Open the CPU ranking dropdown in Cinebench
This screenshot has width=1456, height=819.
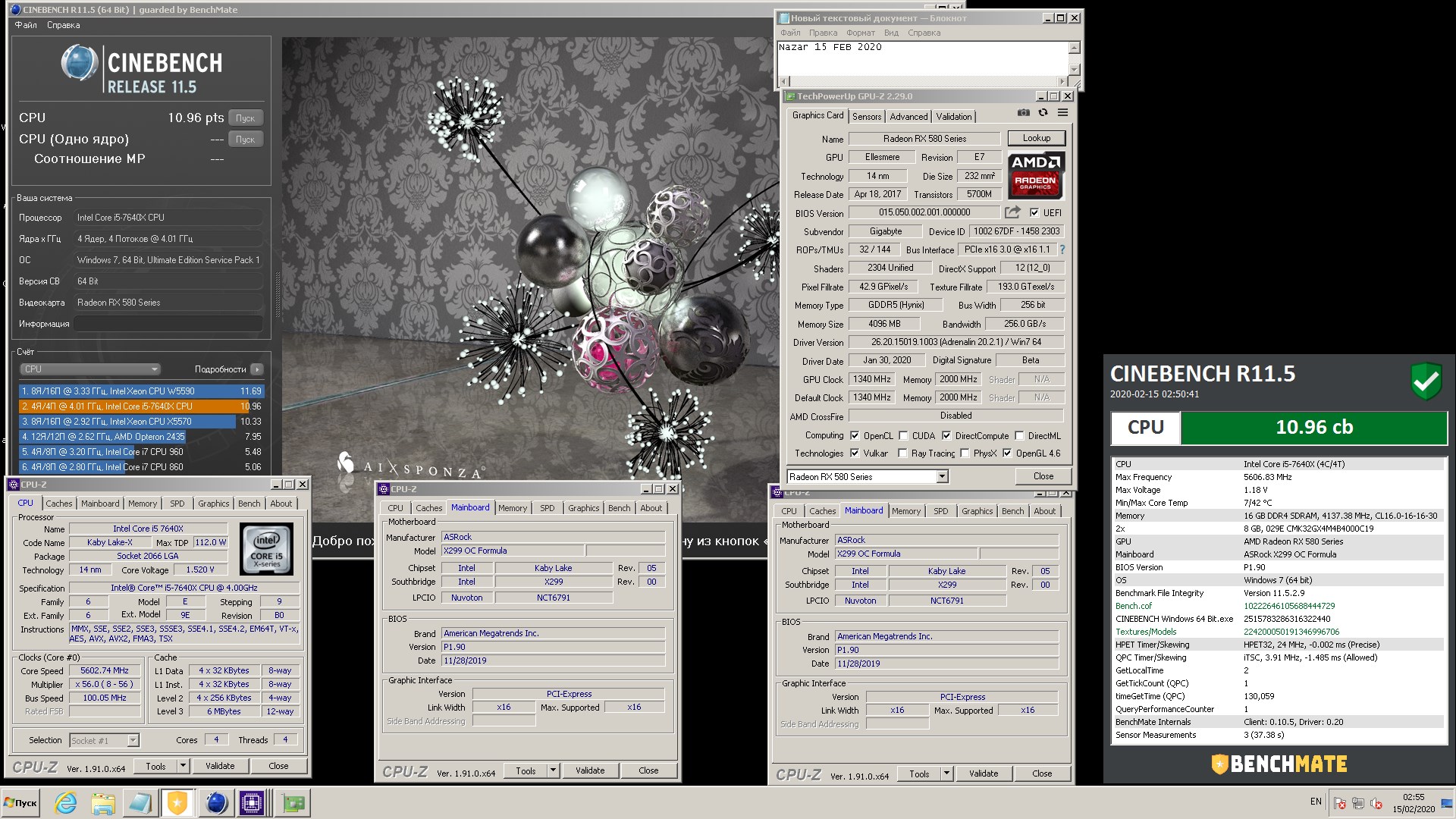90,369
